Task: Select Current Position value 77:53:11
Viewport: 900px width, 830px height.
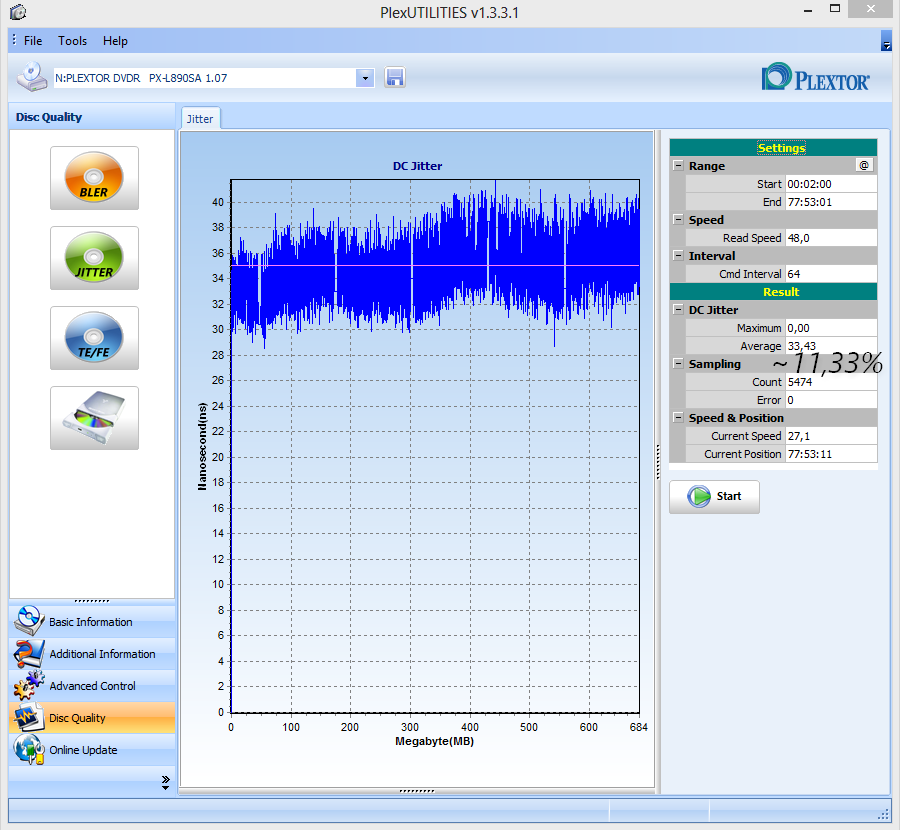Action: [x=831, y=454]
